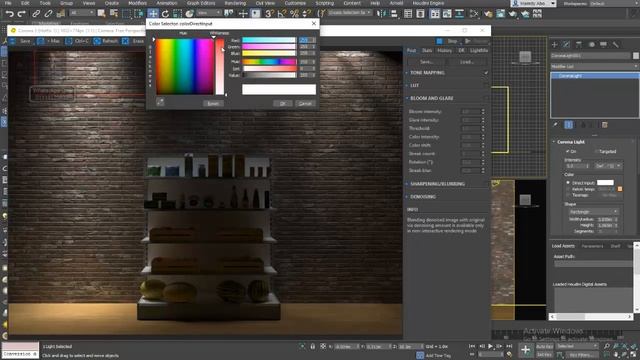This screenshot has width=640, height=360.
Task: Click the Pin Stack icon
Action: 556,125
